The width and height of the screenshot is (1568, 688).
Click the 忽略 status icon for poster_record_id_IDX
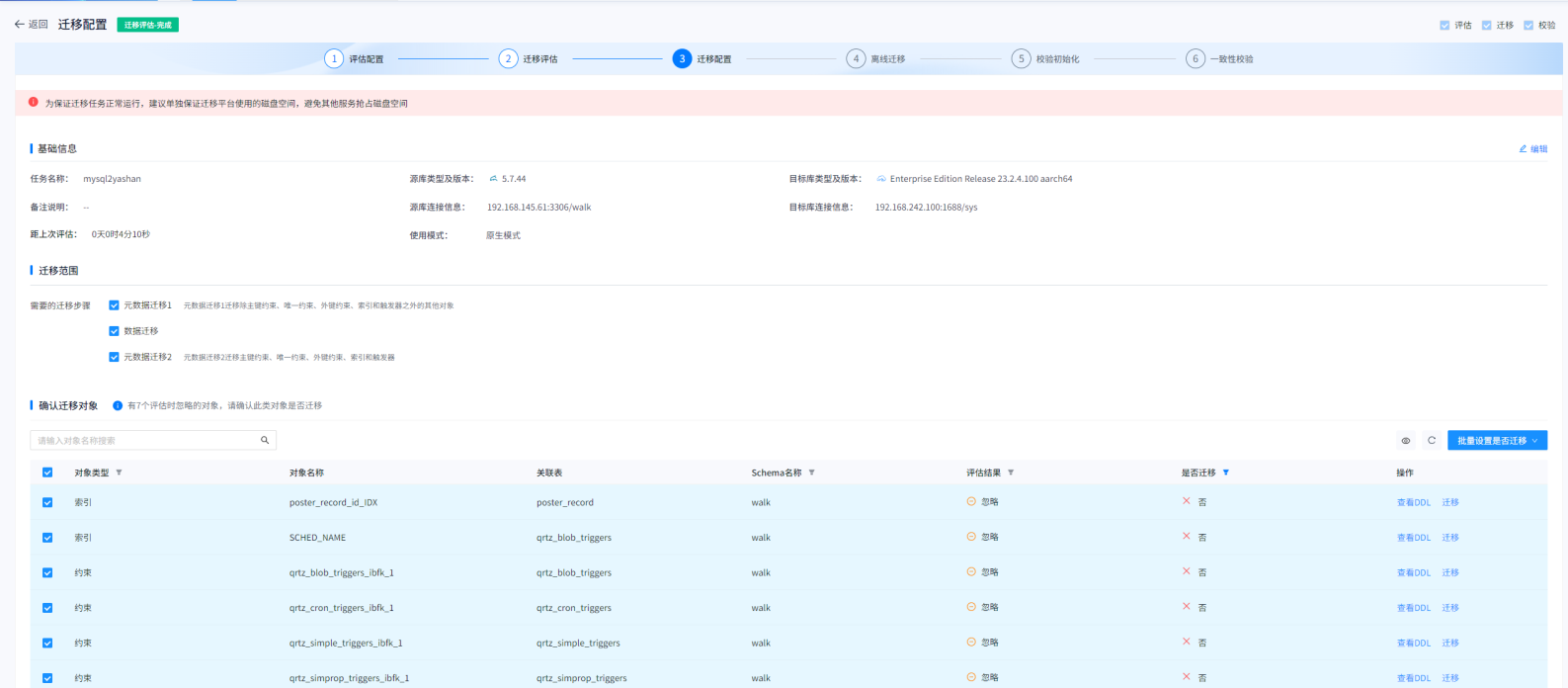971,501
